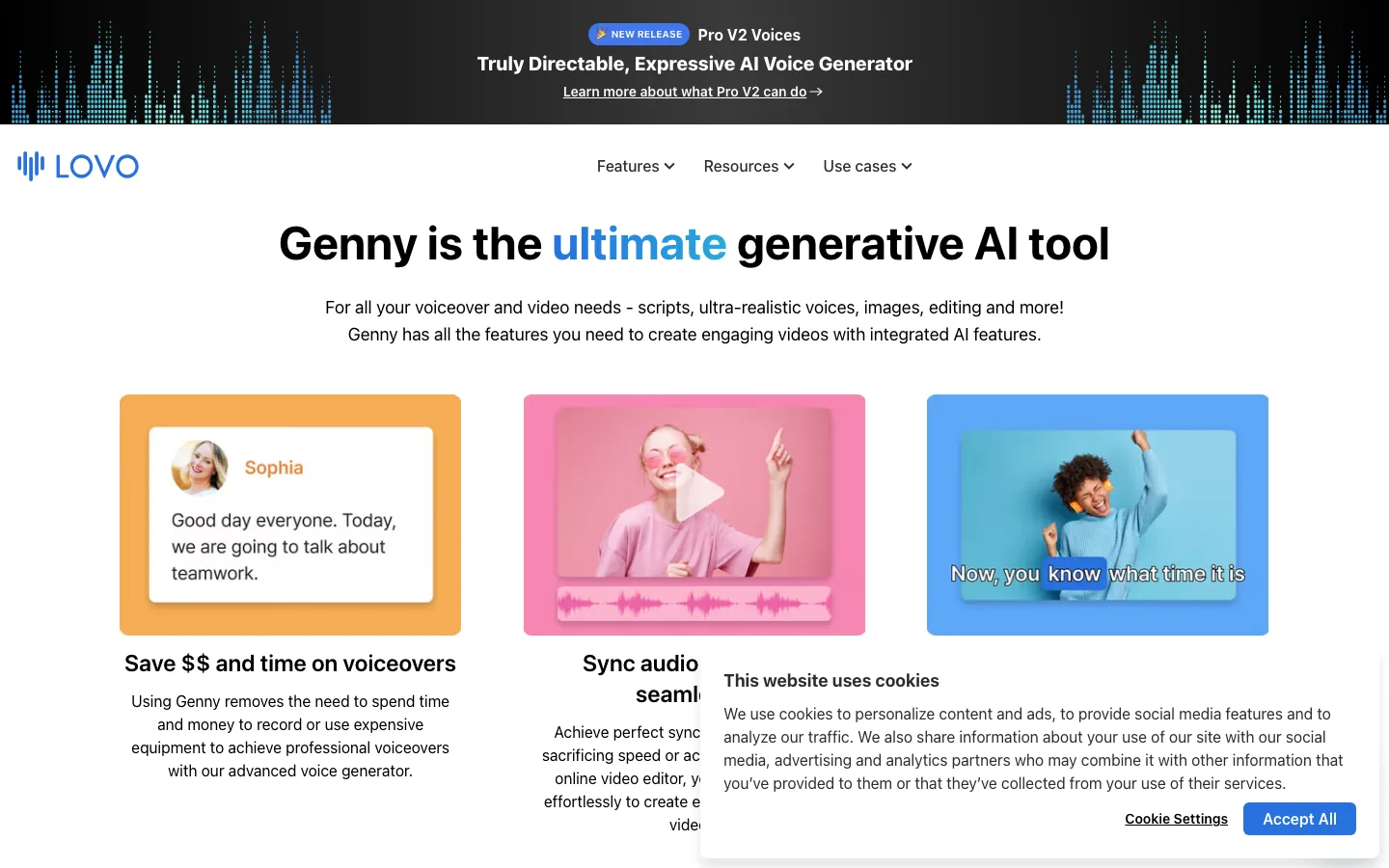This screenshot has height=868, width=1389.
Task: Click the LOVO logo
Action: 78,166
